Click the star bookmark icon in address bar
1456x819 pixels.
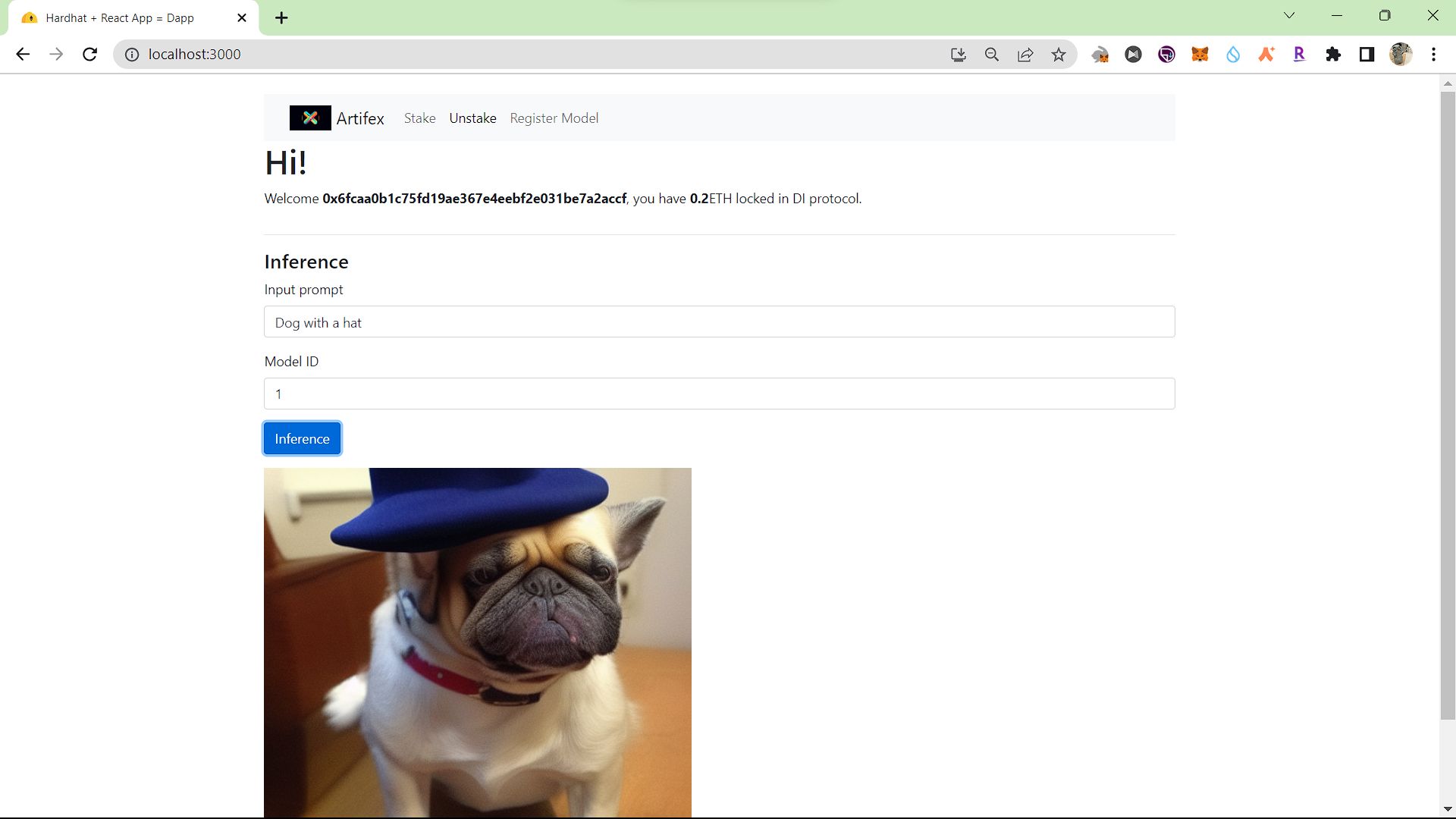1059,54
